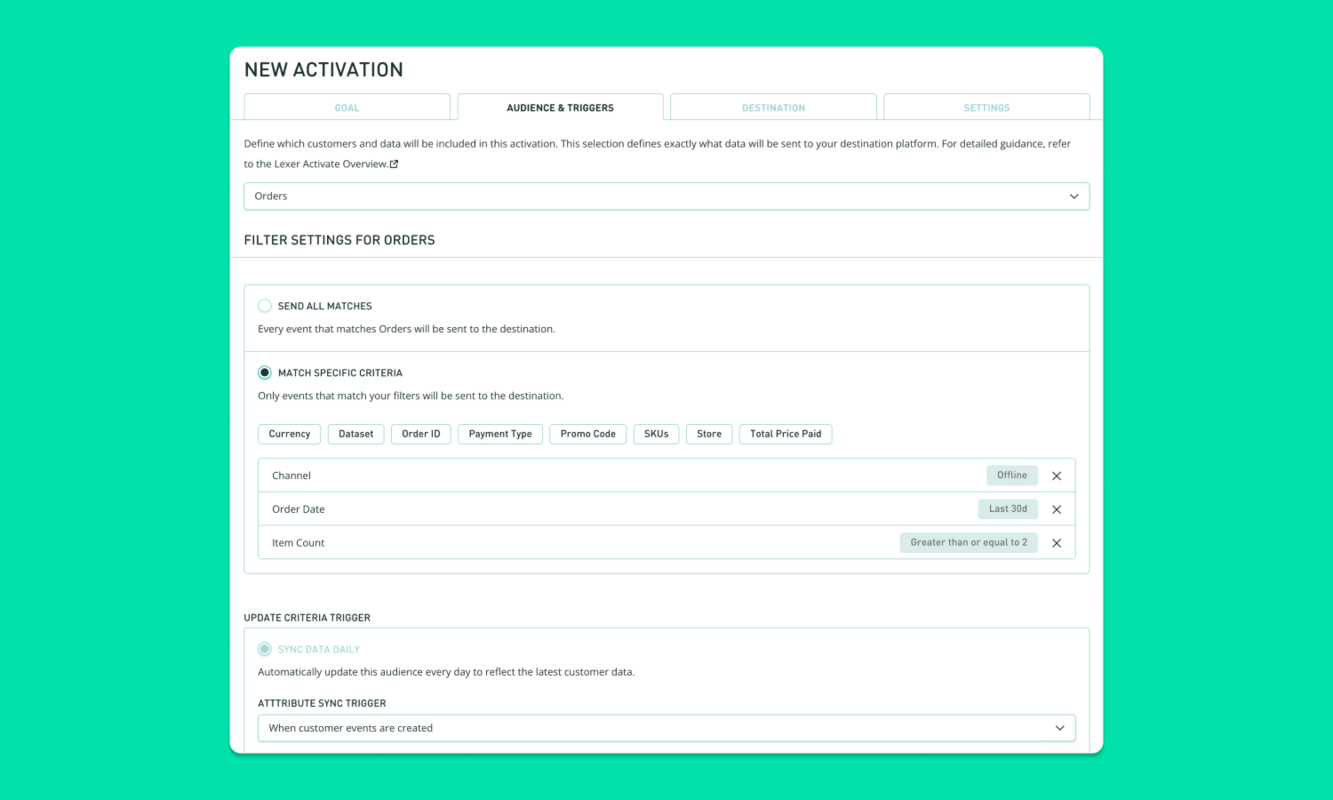Add a Promo Code filter chip

click(587, 434)
